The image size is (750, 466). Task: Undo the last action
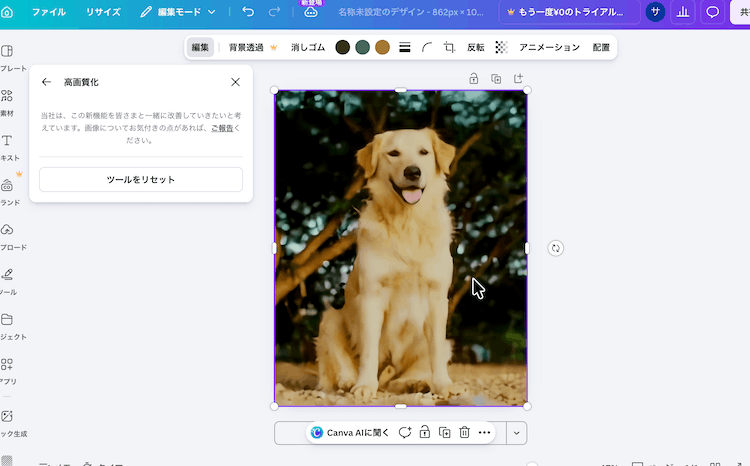pyautogui.click(x=248, y=11)
